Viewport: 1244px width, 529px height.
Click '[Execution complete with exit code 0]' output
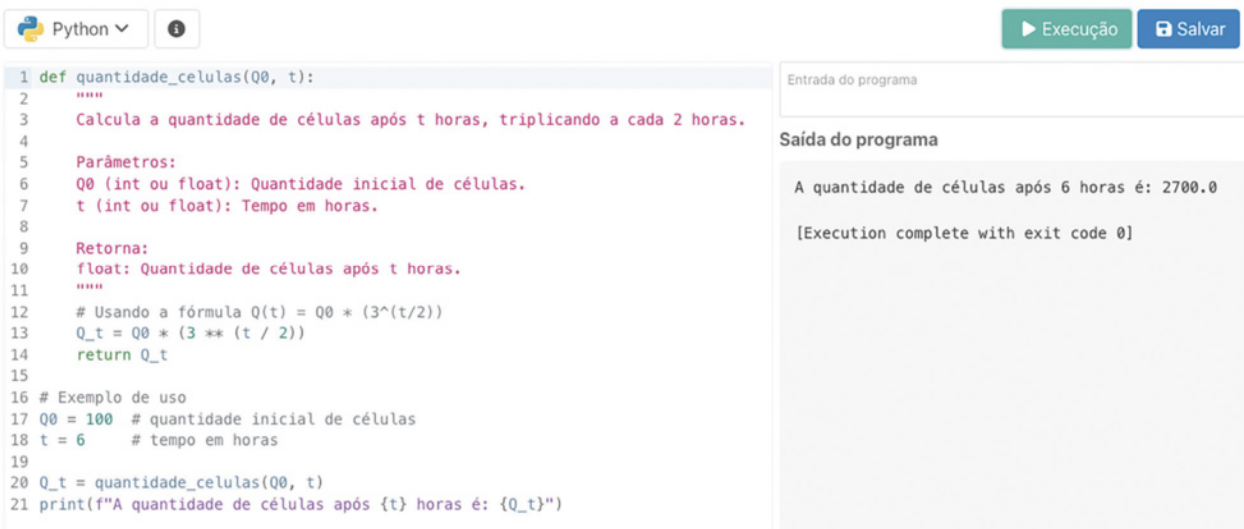pyautogui.click(x=964, y=233)
